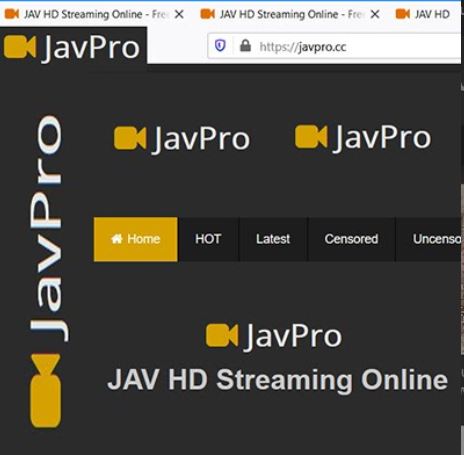Click the house icon in Home button
This screenshot has height=455, width=464.
coord(117,239)
